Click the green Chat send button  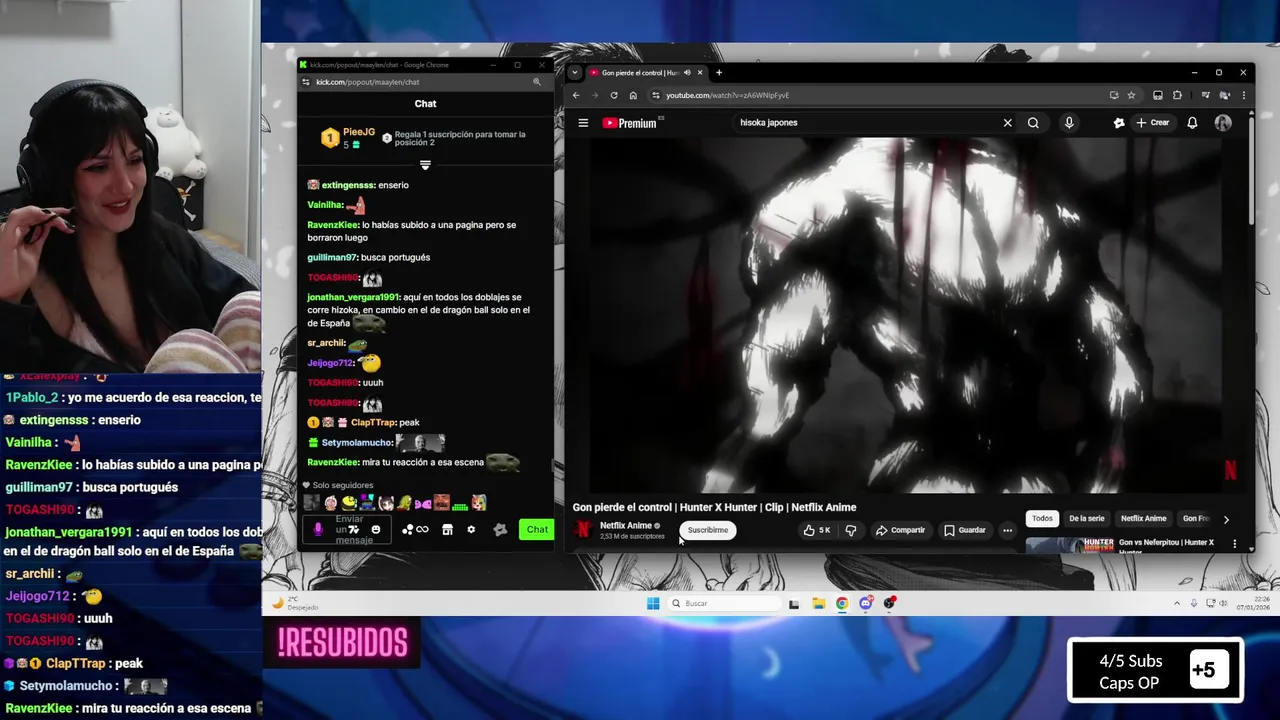click(x=537, y=530)
